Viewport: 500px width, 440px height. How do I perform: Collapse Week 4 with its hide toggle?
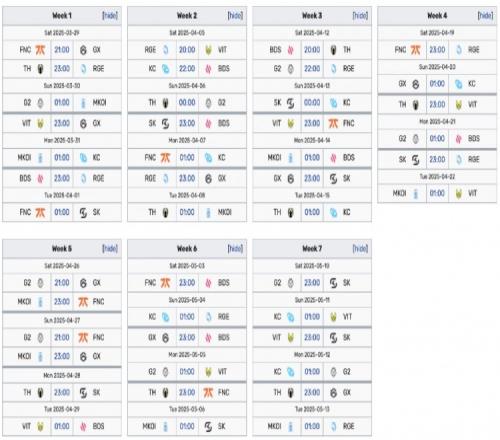pyautogui.click(x=485, y=15)
